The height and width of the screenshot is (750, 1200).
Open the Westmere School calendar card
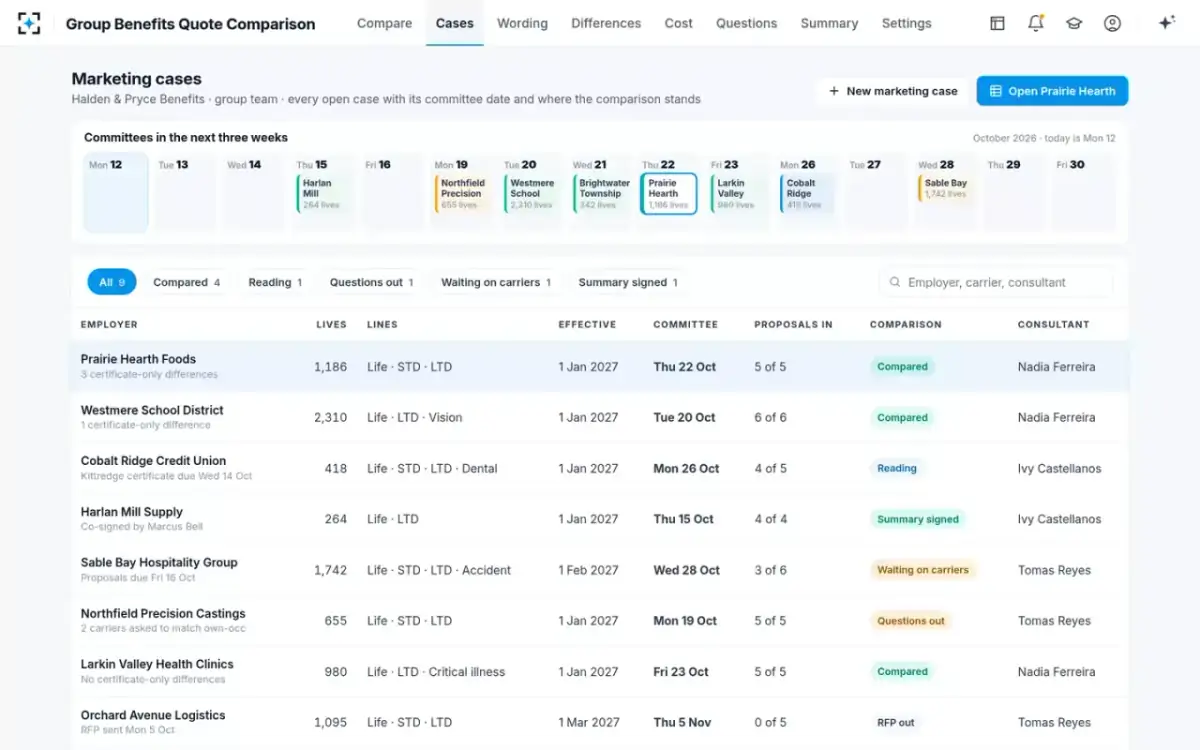tap(532, 193)
